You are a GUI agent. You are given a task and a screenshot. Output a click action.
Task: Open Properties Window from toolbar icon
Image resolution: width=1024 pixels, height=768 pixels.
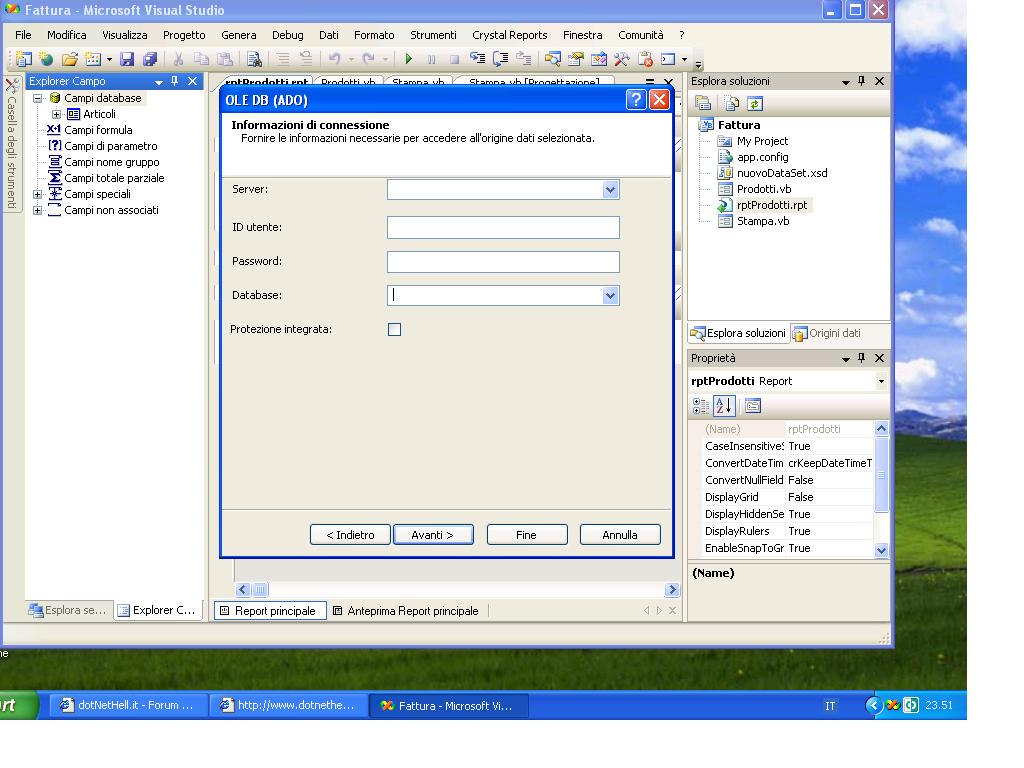pos(575,59)
